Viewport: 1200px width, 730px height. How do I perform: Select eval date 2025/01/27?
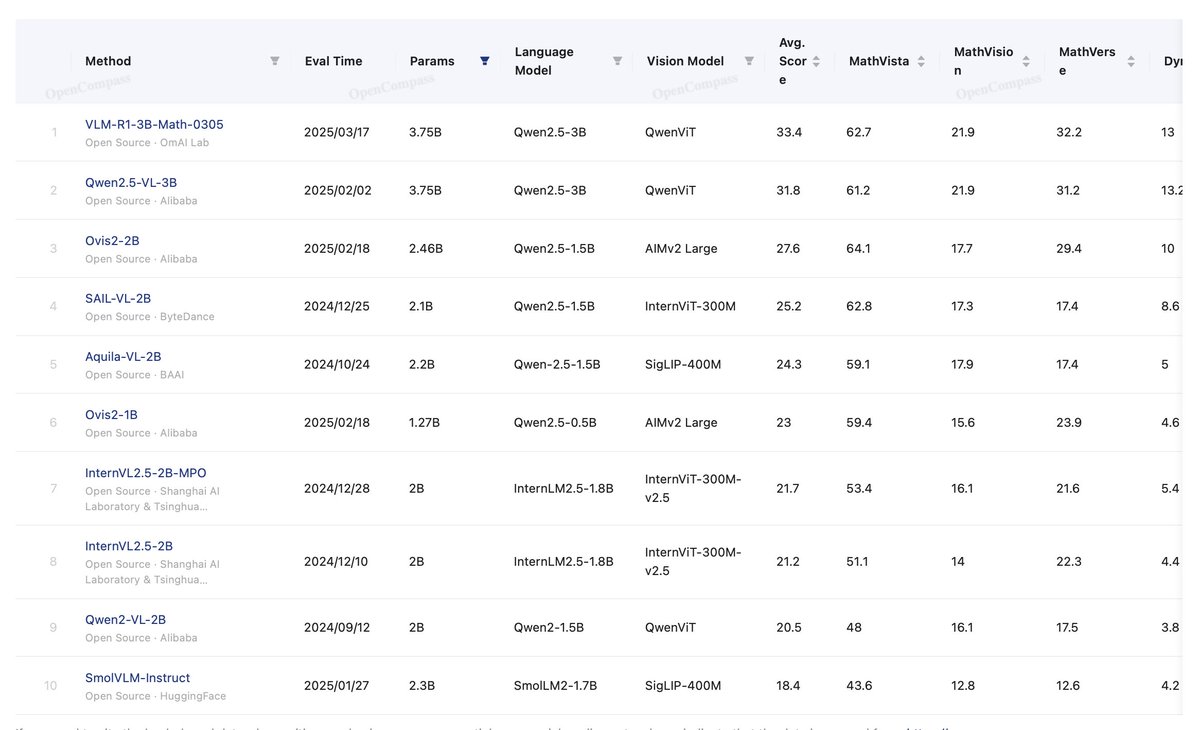[x=336, y=686]
